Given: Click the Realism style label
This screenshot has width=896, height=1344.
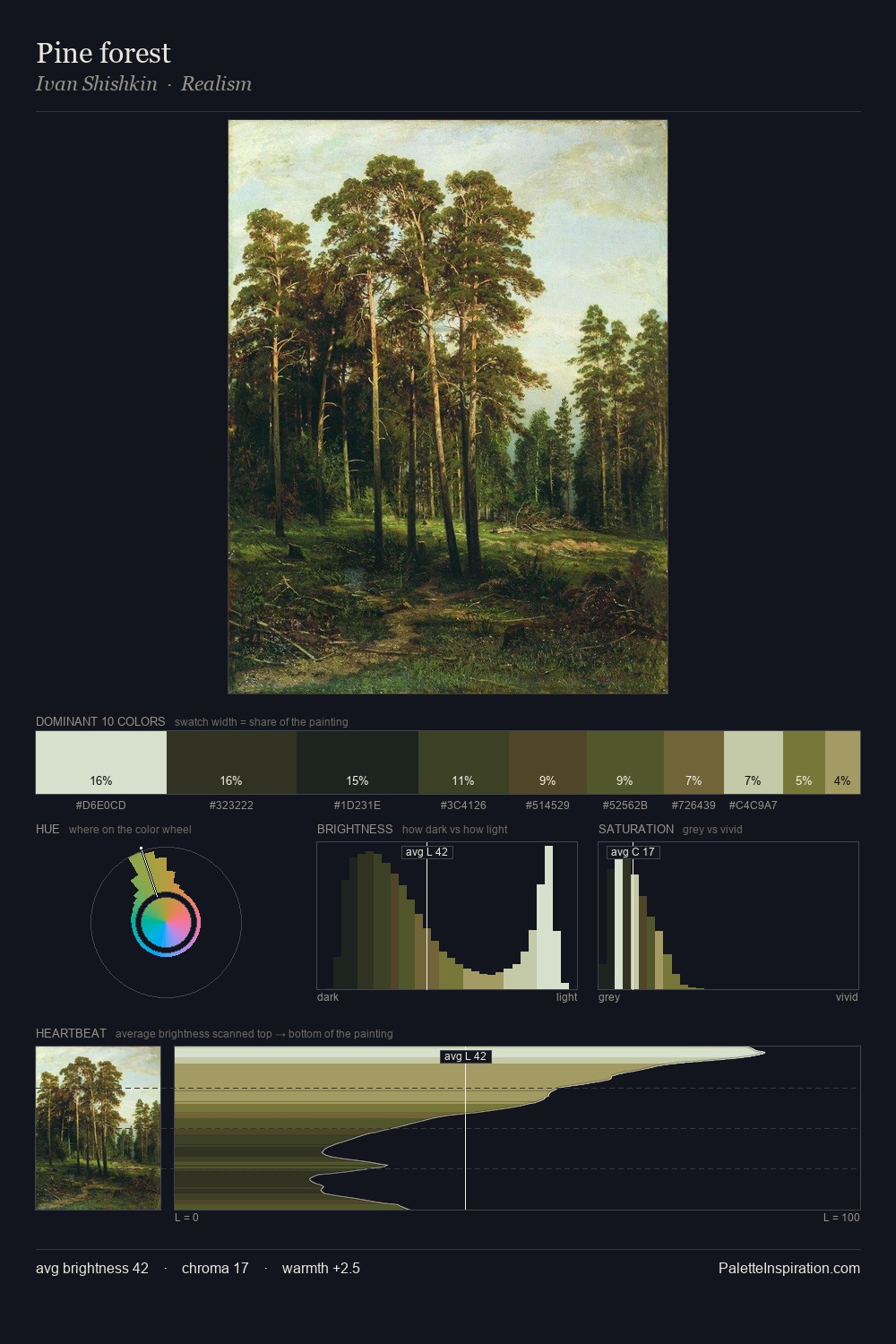Looking at the screenshot, I should (x=216, y=83).
